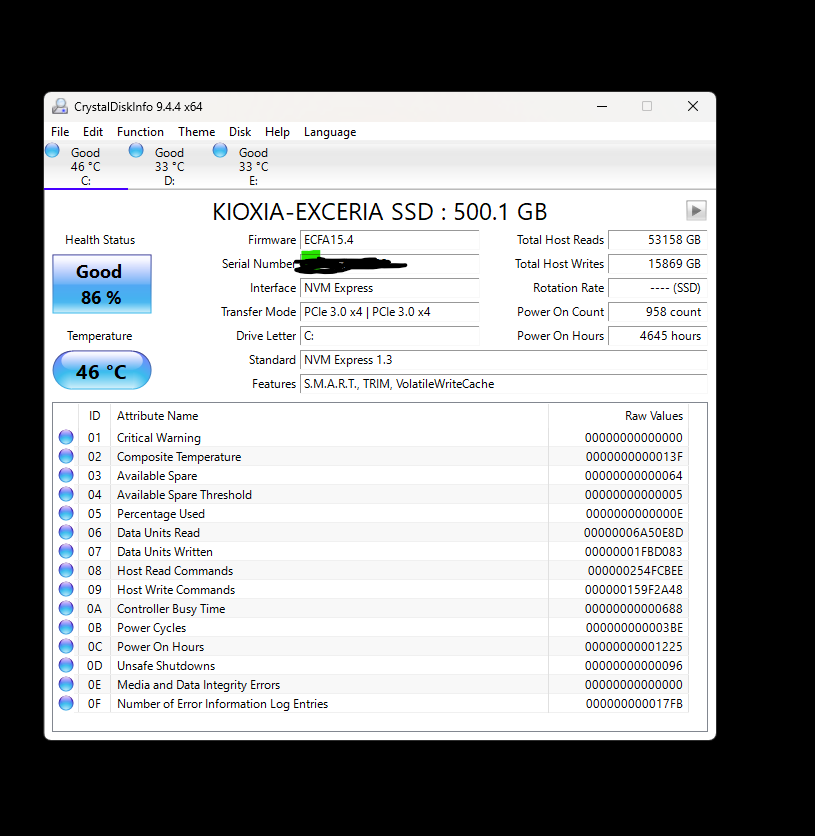Select the Percentage Used attribute name
The width and height of the screenshot is (815, 836).
point(161,514)
